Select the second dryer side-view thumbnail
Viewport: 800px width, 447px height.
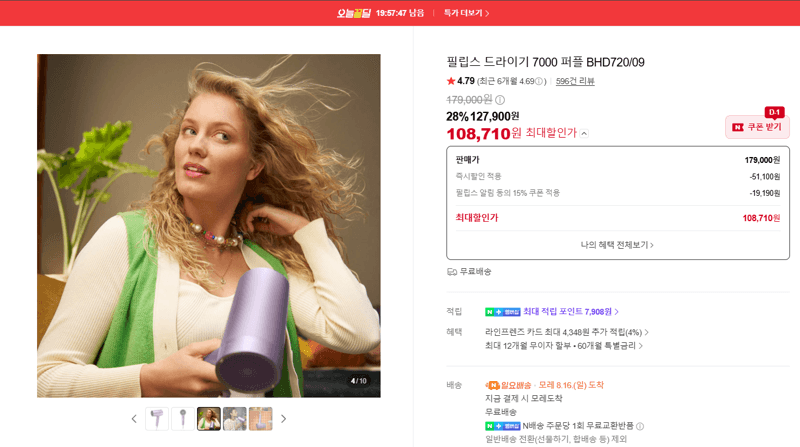183,419
